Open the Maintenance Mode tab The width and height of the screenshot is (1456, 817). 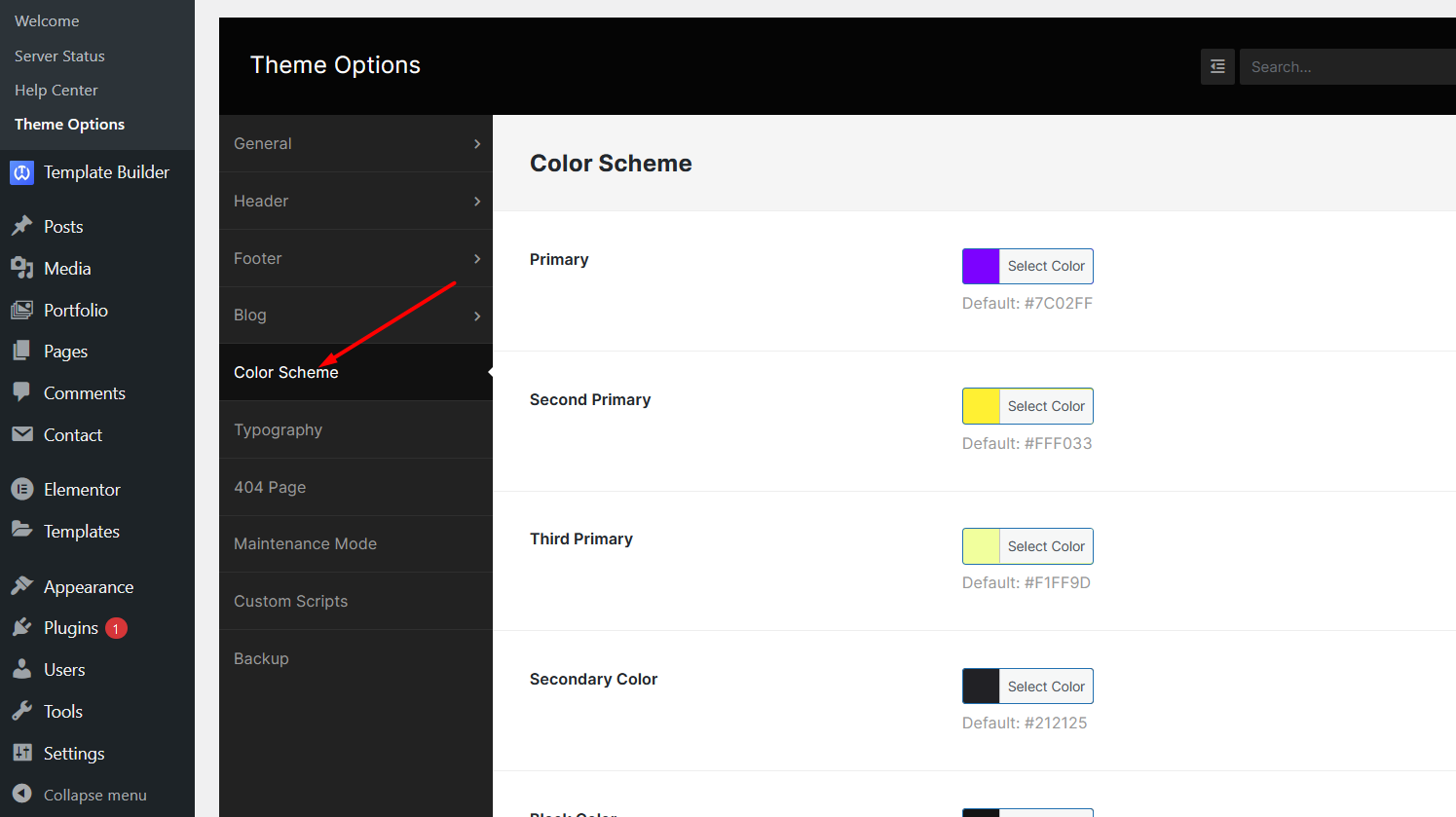point(355,543)
